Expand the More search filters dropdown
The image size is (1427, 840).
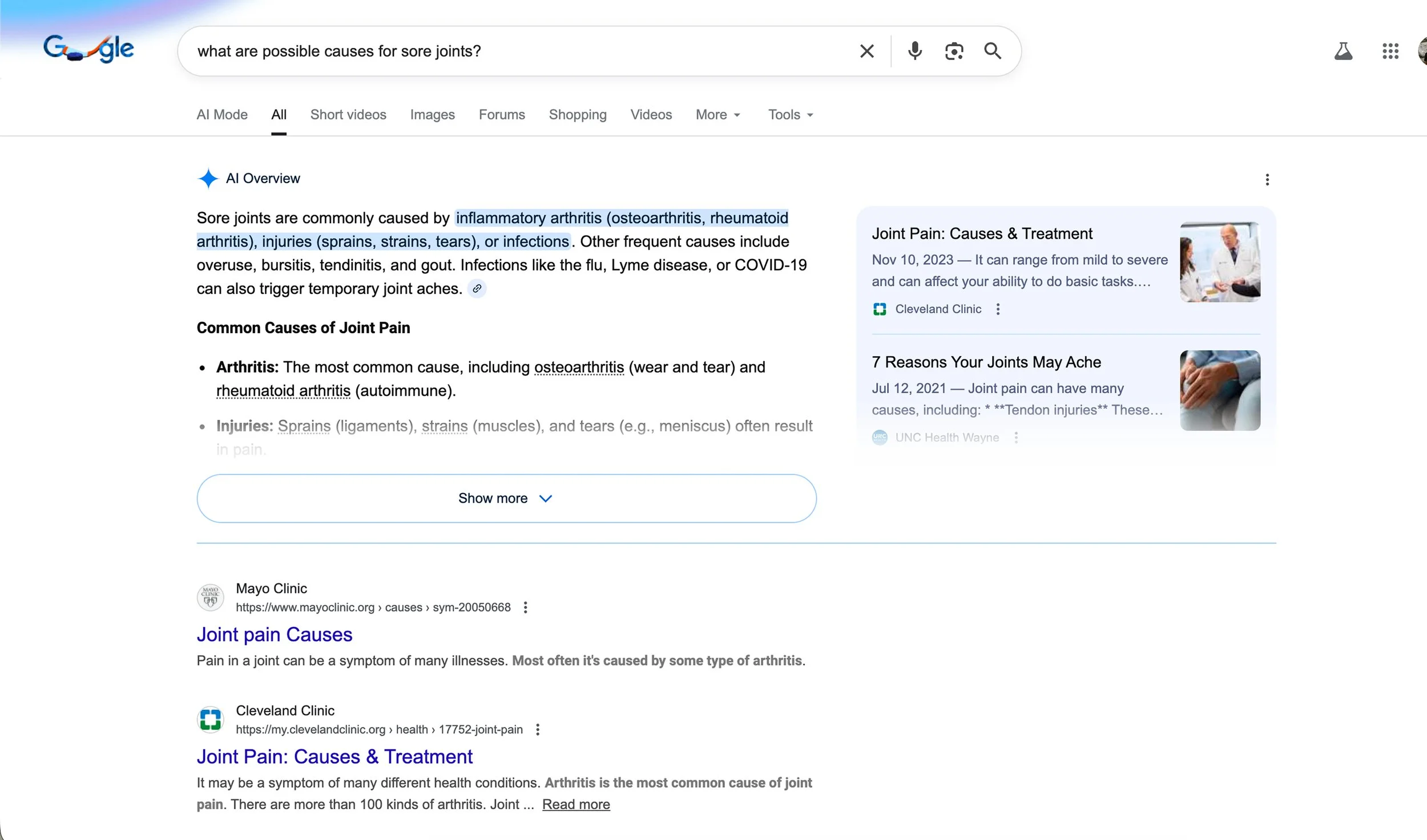717,115
